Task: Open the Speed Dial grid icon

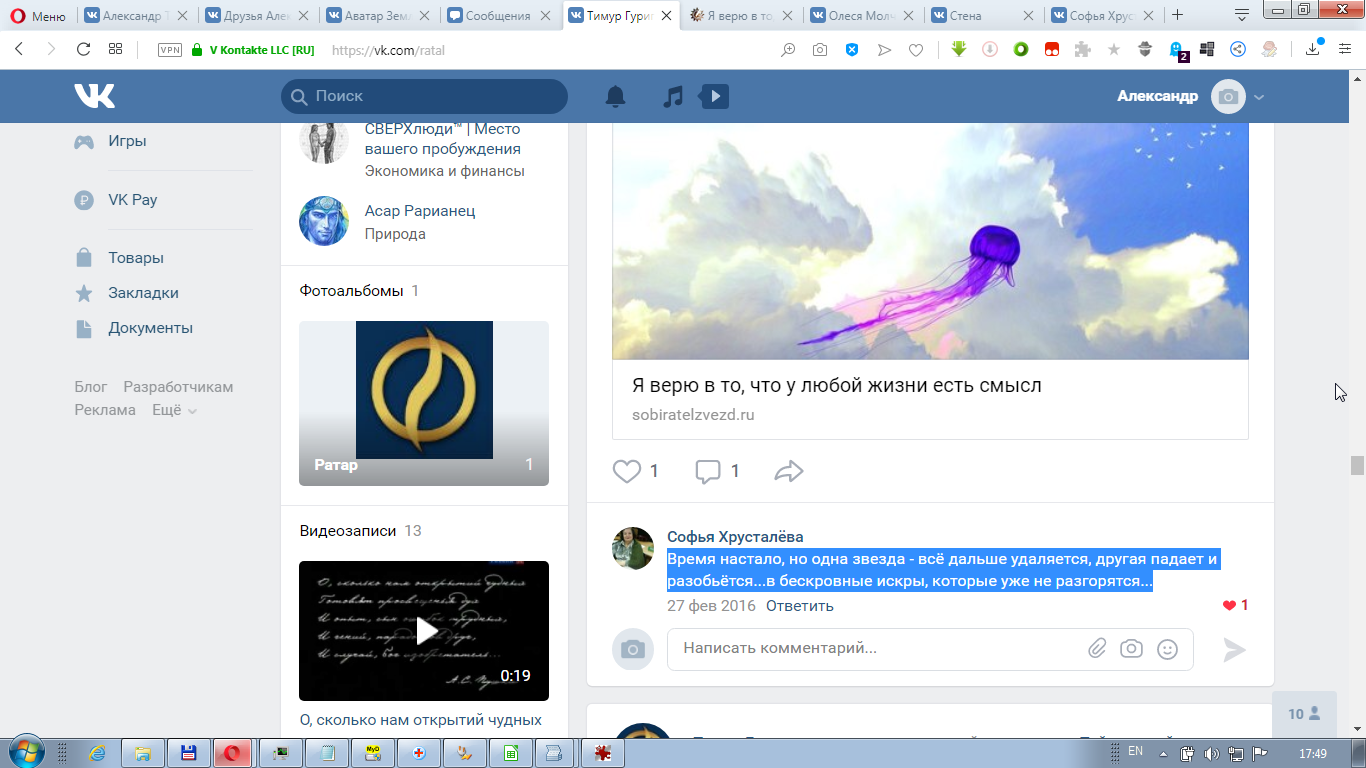Action: (116, 49)
